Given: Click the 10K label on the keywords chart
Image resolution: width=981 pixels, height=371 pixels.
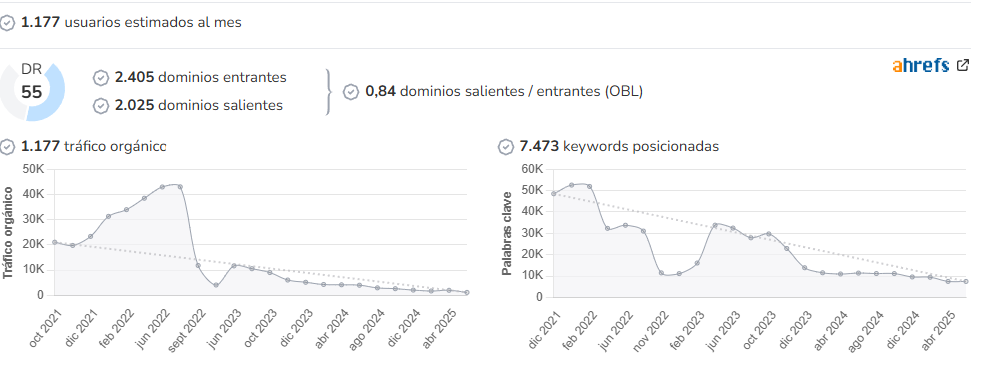Looking at the screenshot, I should coord(531,276).
